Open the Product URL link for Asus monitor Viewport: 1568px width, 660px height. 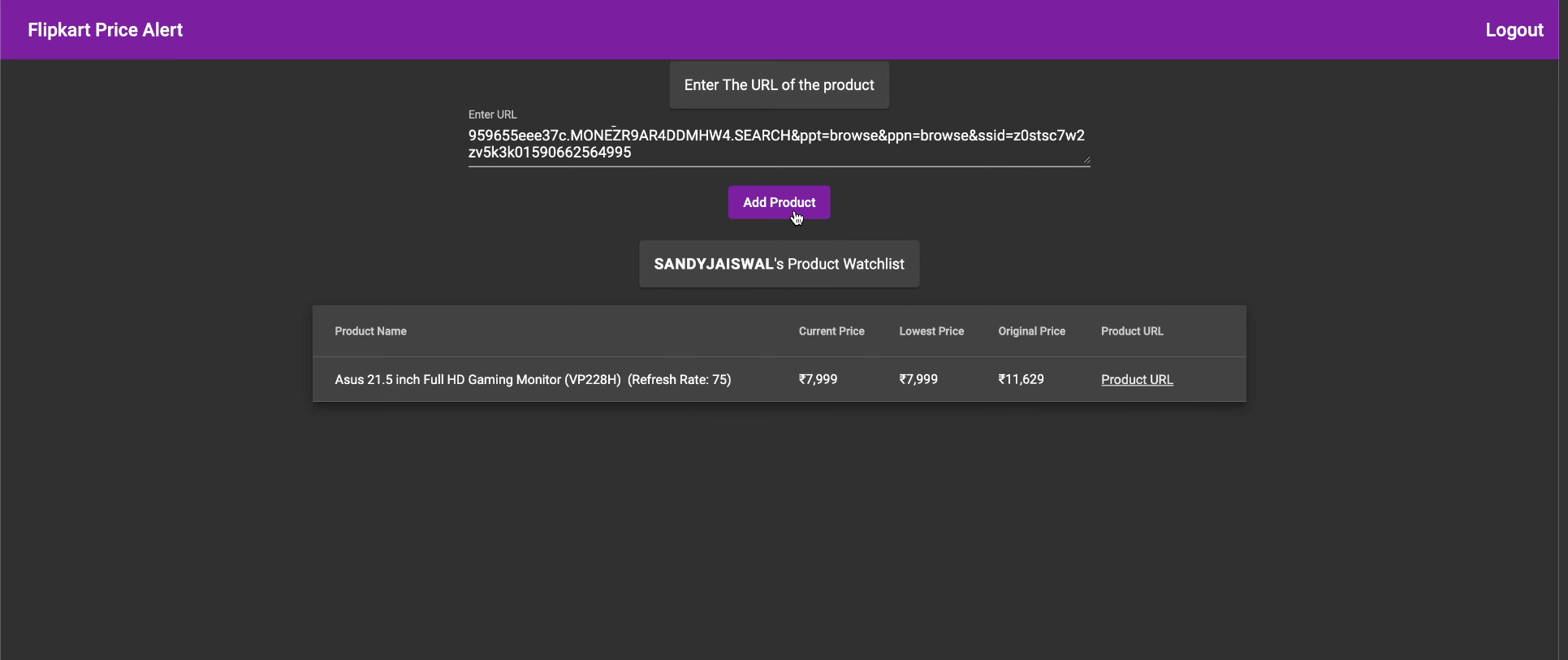pos(1137,379)
